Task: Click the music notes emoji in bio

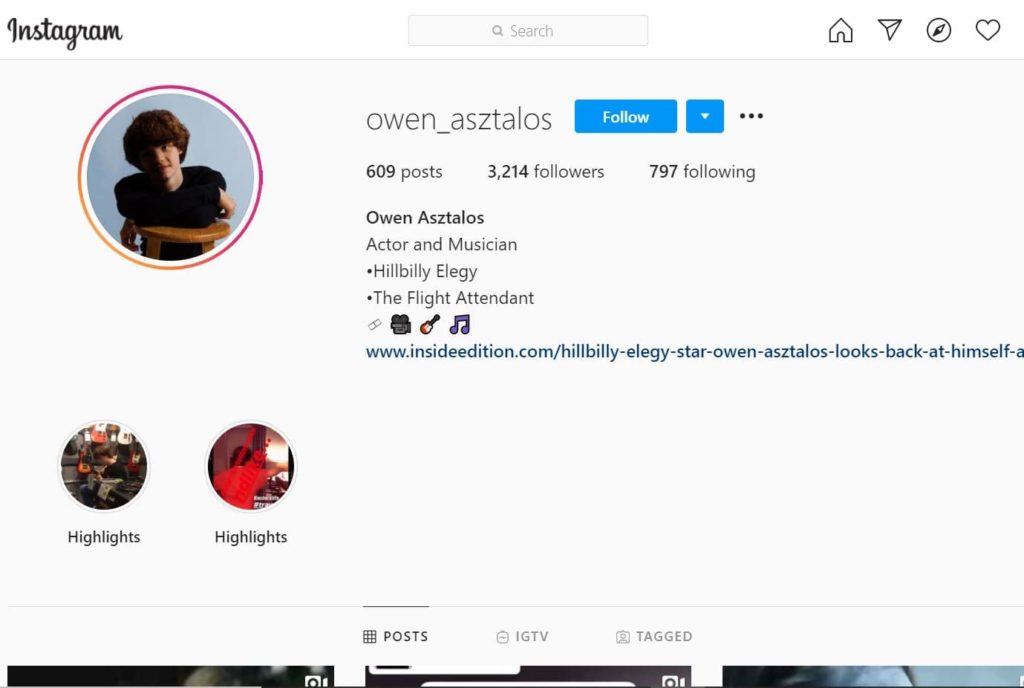Action: click(x=460, y=324)
